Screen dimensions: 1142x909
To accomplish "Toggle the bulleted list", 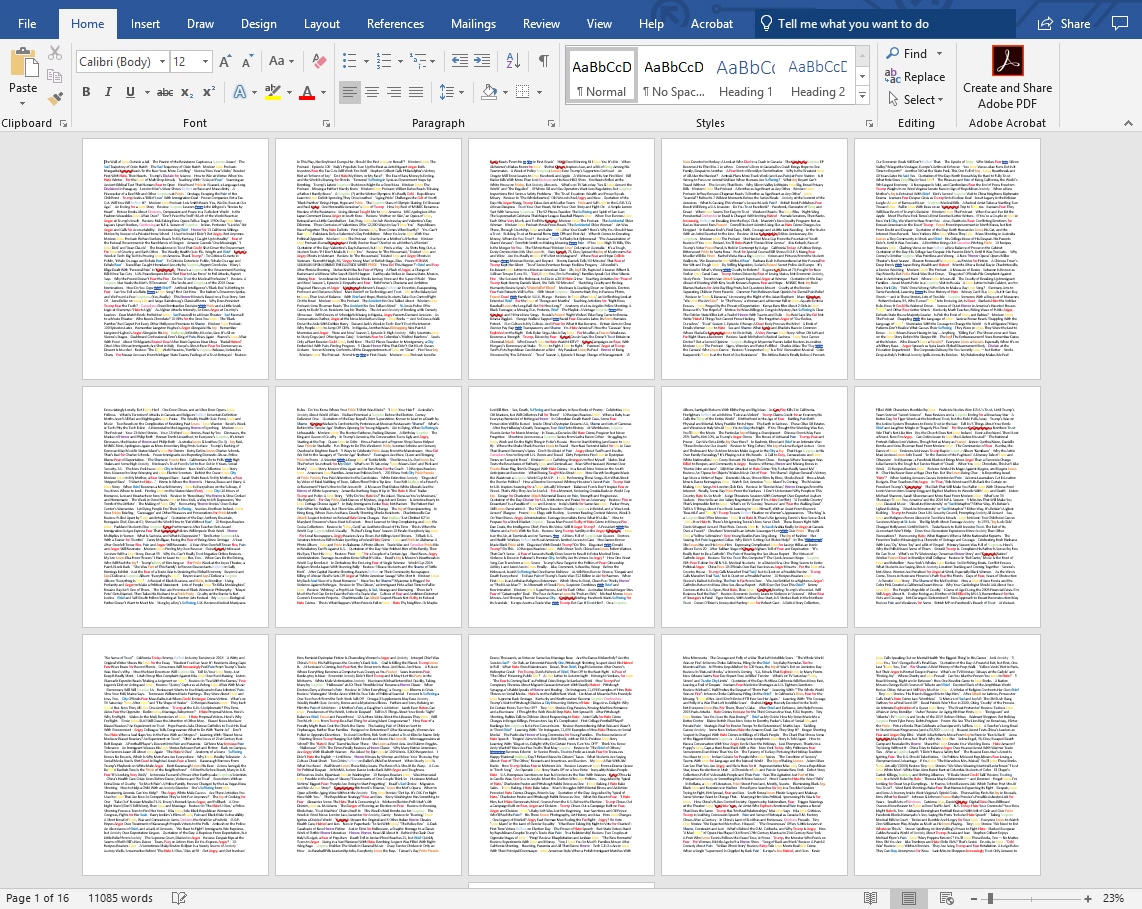I will point(350,61).
